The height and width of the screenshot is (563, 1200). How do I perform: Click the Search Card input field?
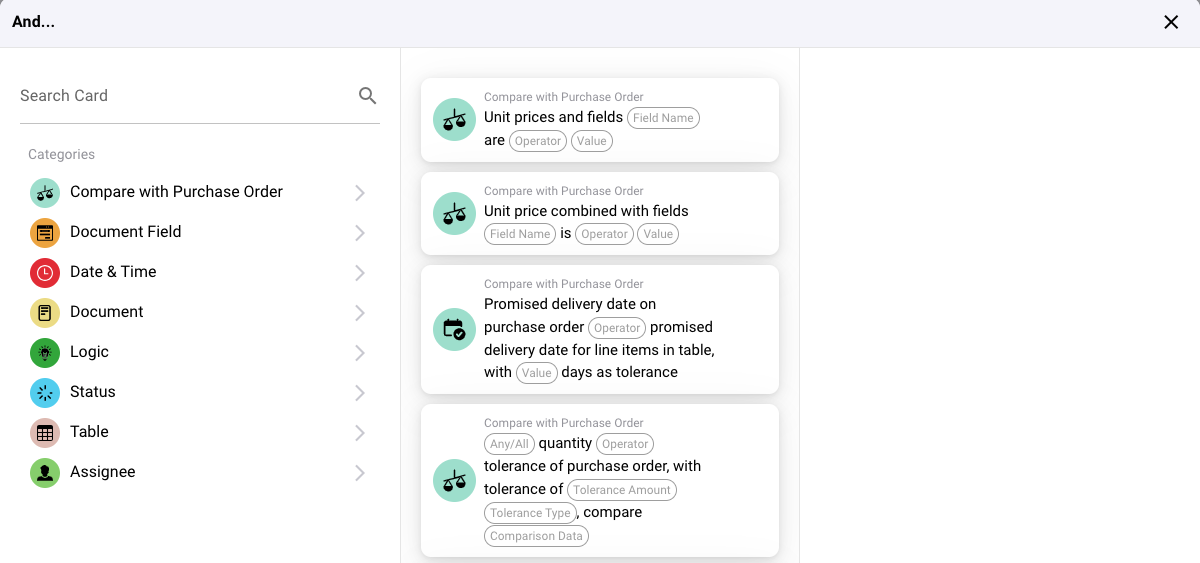[x=185, y=96]
